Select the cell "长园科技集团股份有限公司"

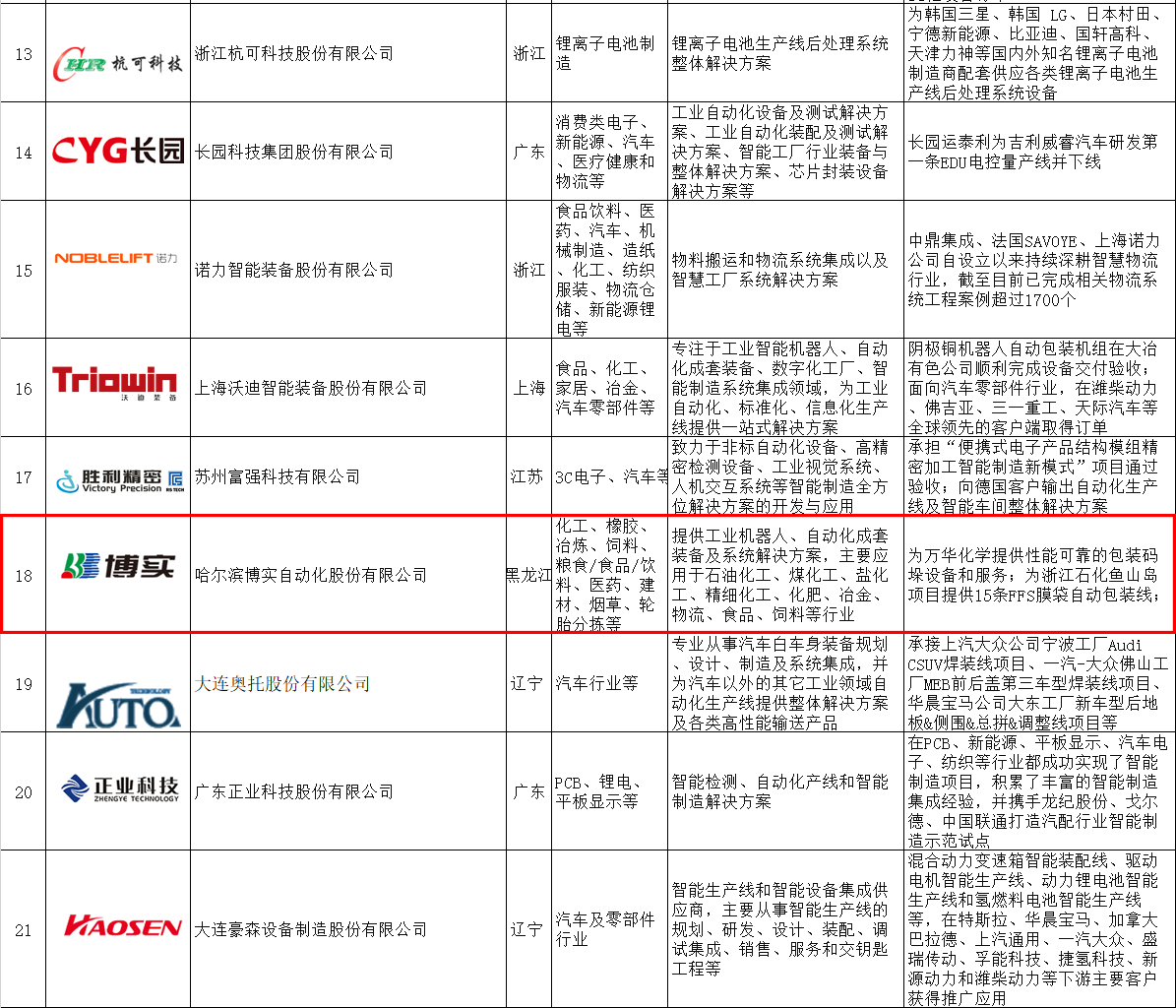point(294,152)
